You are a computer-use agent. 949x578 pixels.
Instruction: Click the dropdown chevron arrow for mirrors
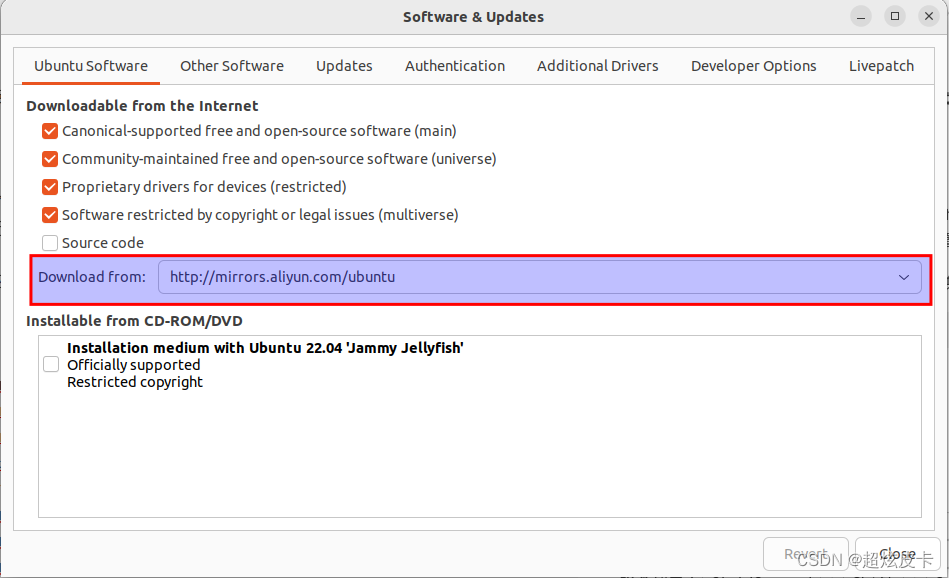coord(903,277)
